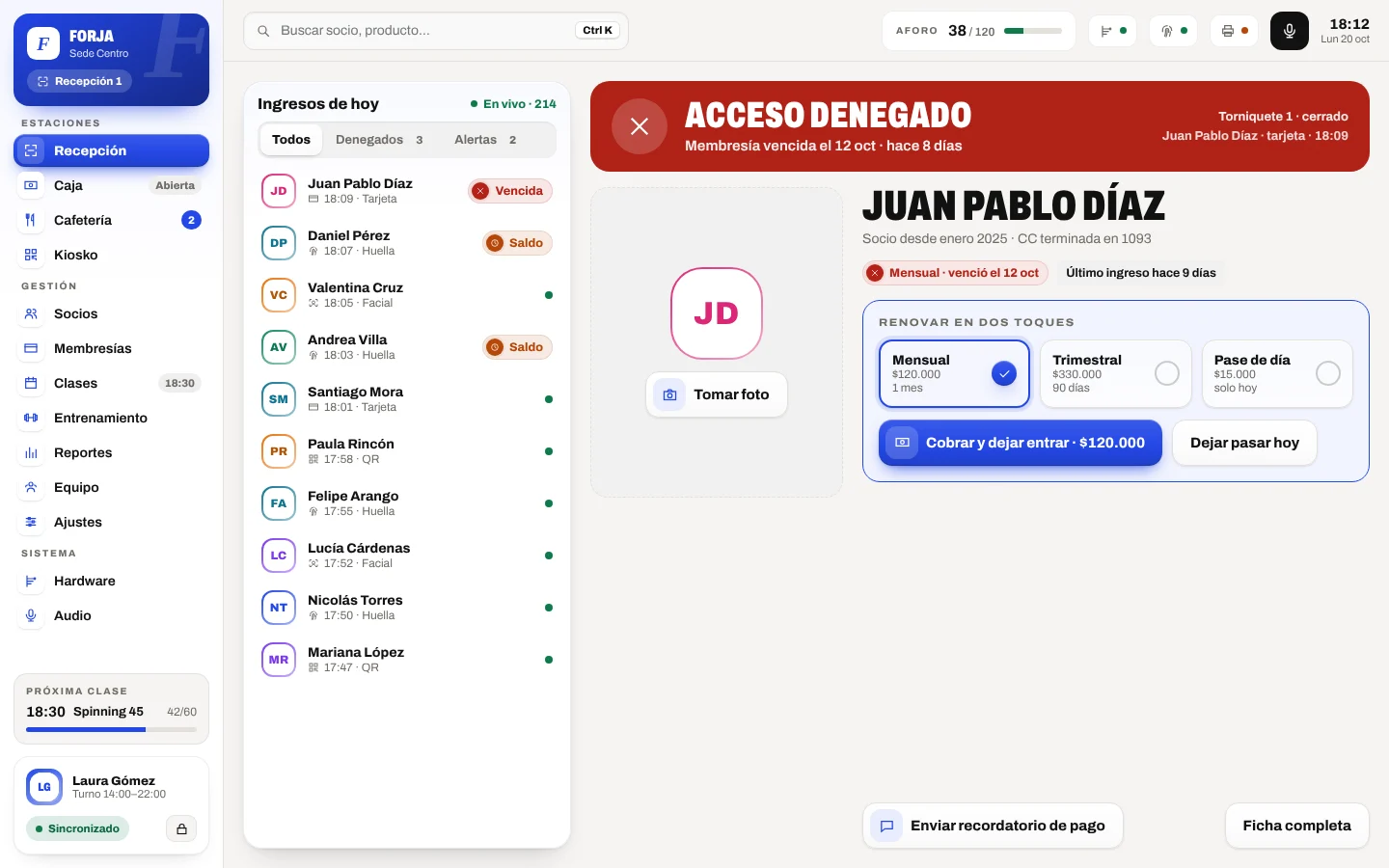Open Clases section
The width and height of the screenshot is (1389, 868).
coord(111,383)
